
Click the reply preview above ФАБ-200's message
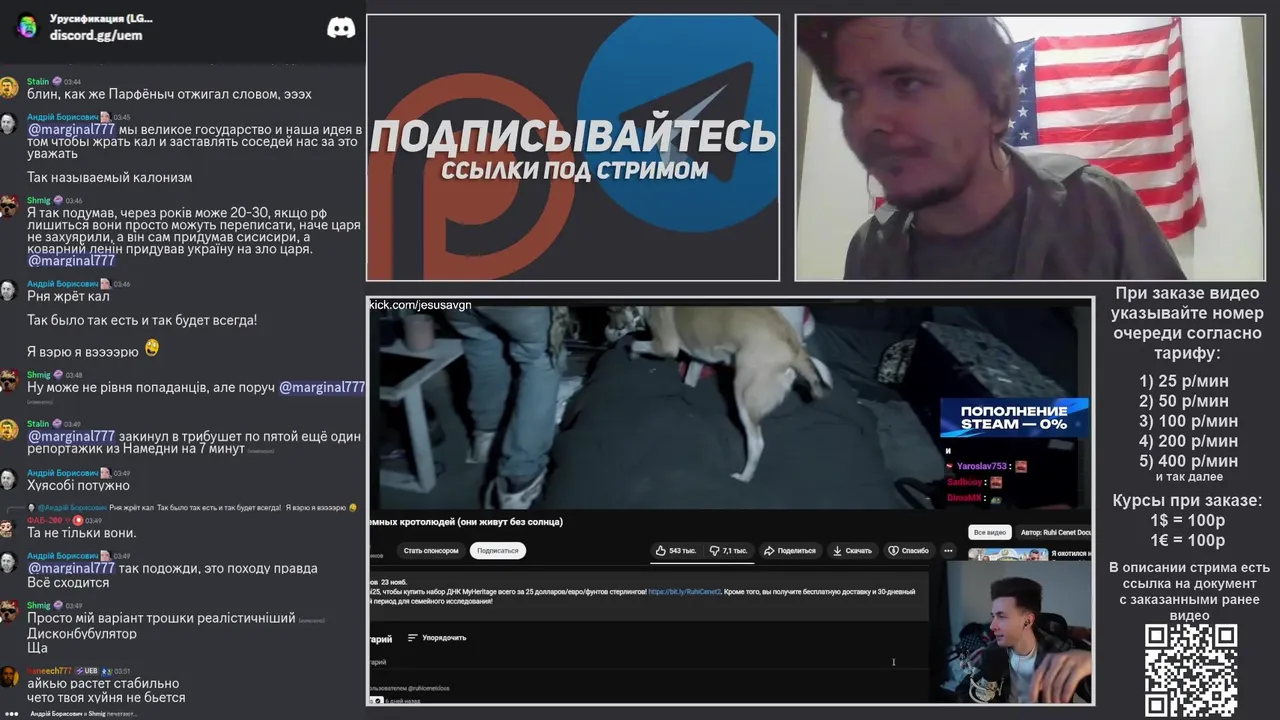(x=192, y=508)
